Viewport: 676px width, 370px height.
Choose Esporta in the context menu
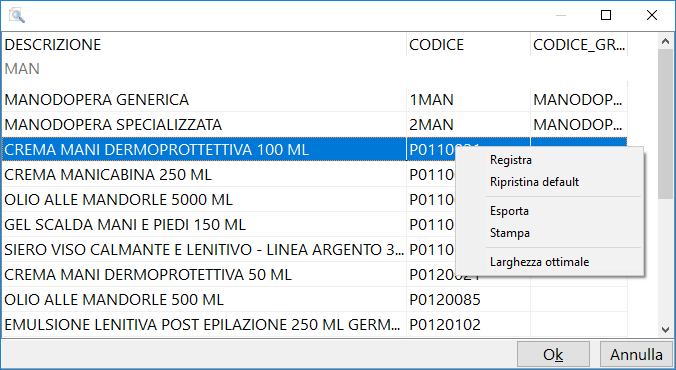[x=509, y=211]
